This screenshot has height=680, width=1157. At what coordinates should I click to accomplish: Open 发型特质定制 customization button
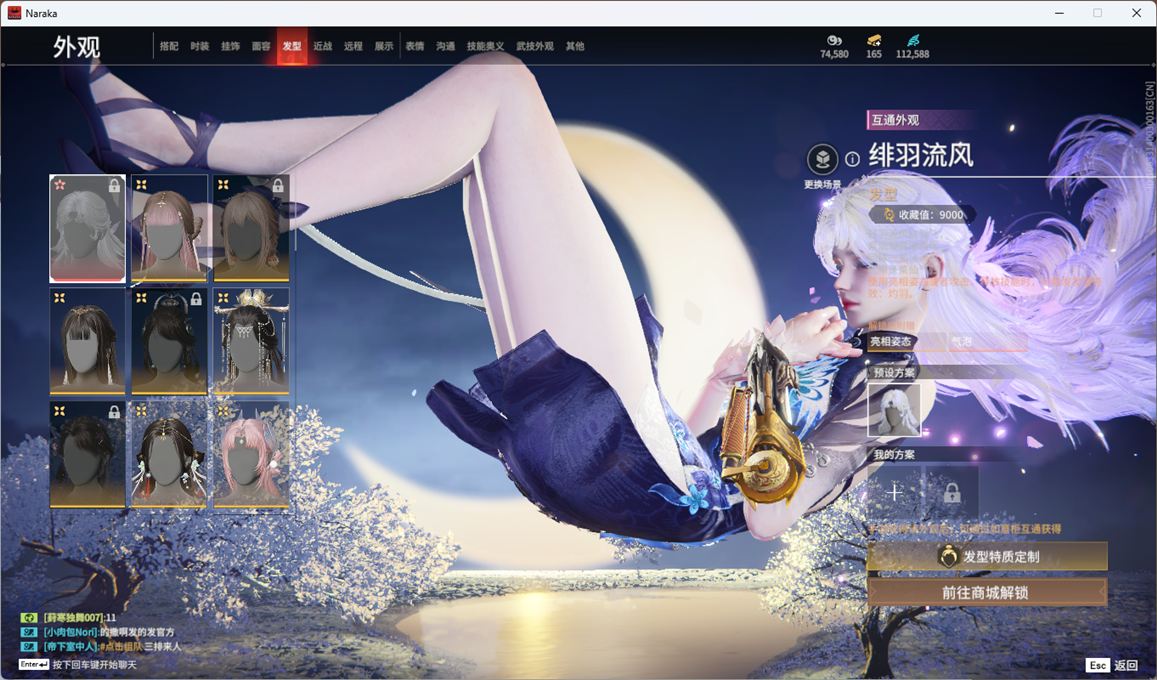(x=987, y=557)
